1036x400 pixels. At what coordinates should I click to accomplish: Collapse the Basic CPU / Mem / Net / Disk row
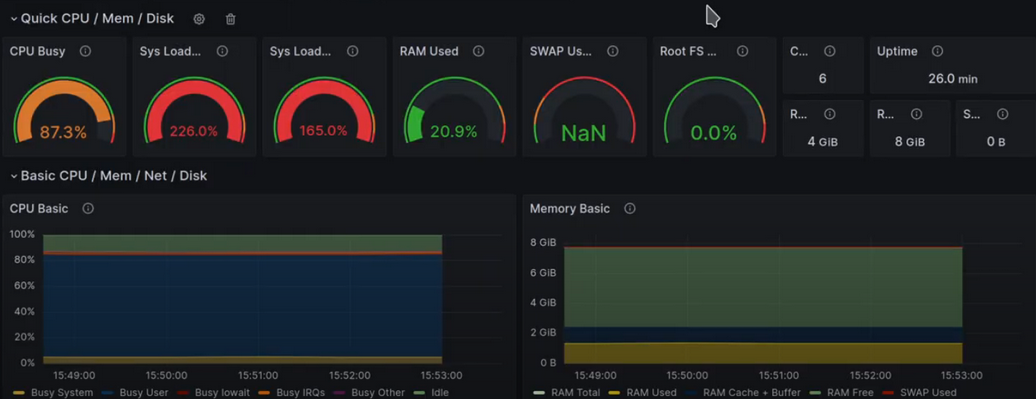14,176
